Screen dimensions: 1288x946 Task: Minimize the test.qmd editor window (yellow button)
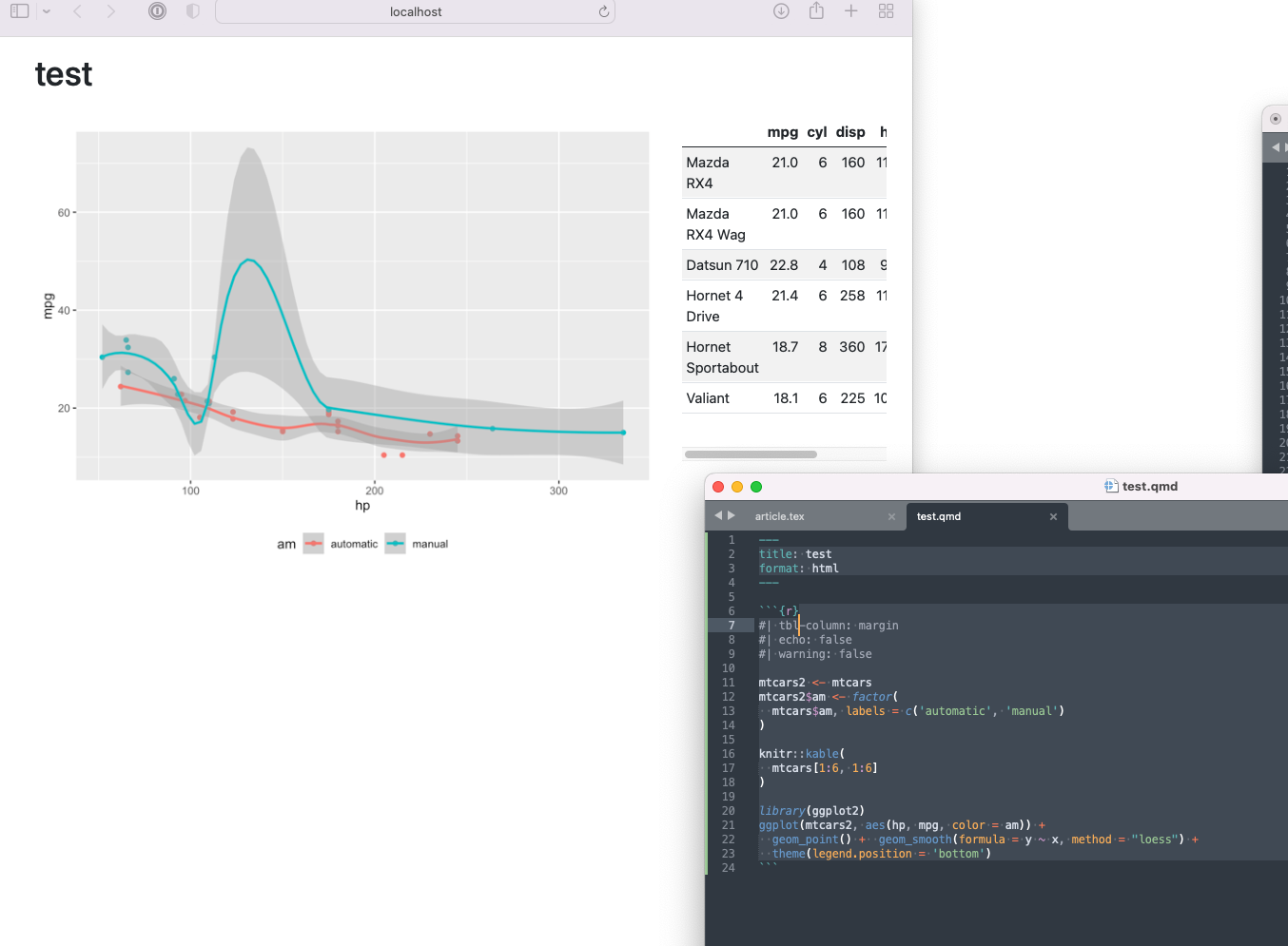[x=737, y=487]
